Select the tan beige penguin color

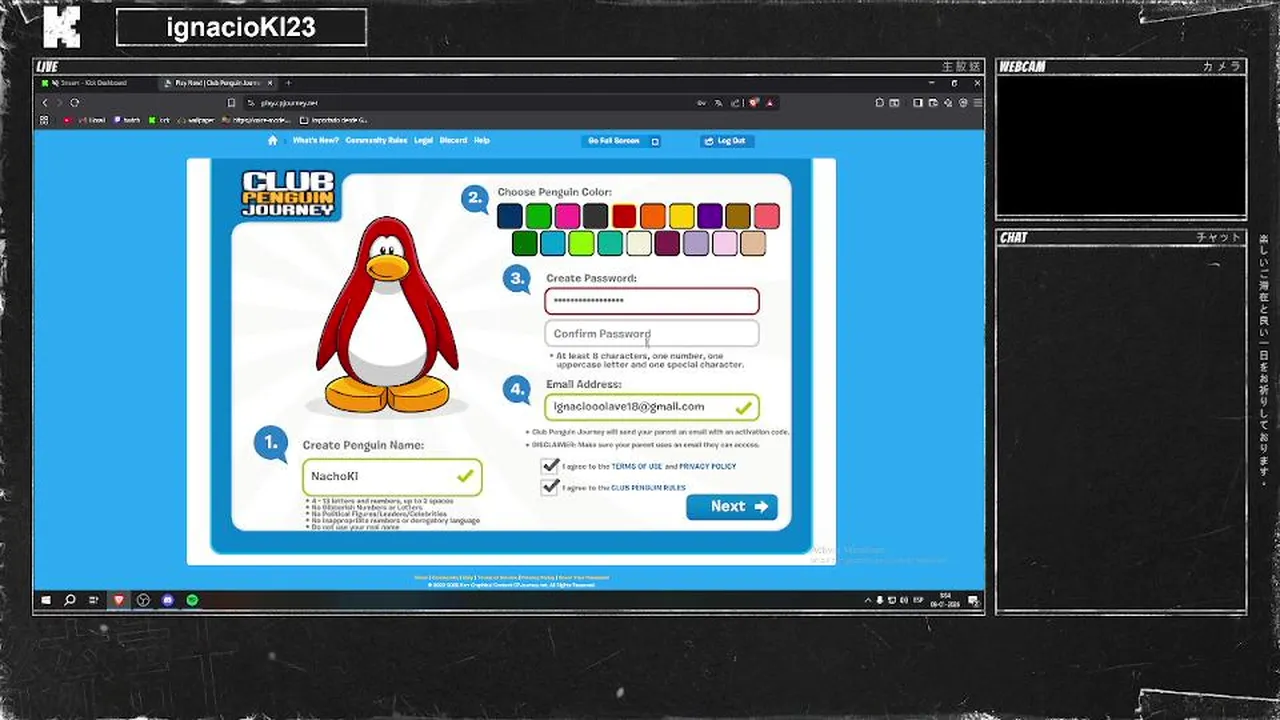point(752,243)
